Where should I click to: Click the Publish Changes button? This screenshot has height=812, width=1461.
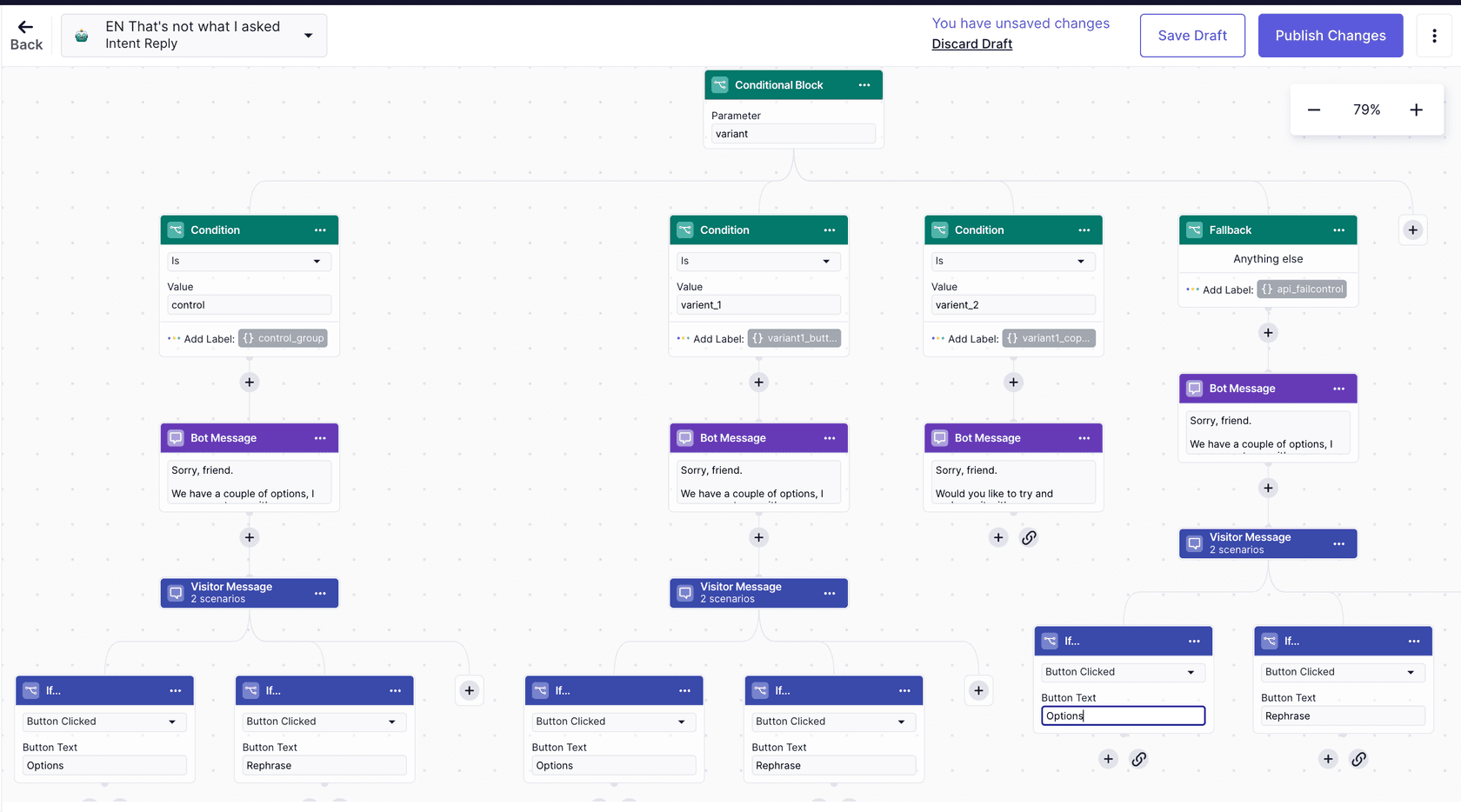(1331, 36)
